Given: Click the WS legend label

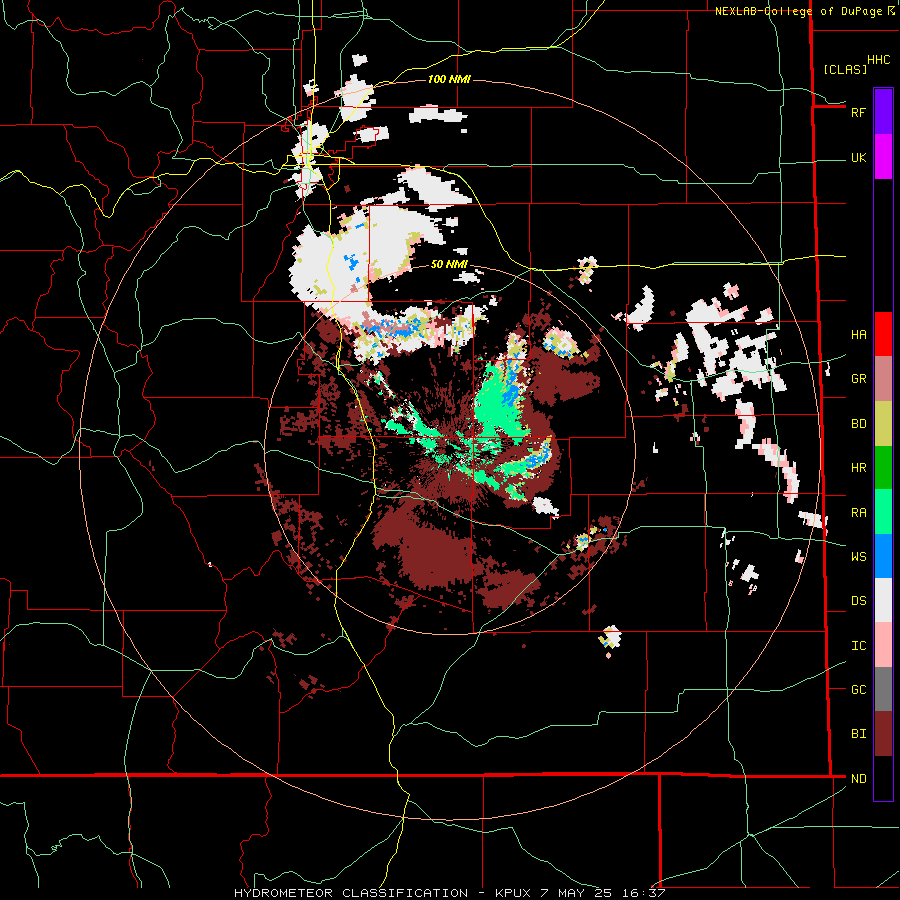Looking at the screenshot, I should [858, 557].
